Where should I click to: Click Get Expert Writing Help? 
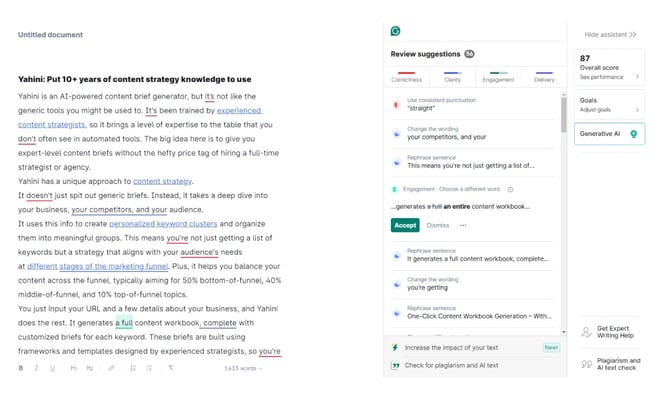tap(610, 332)
